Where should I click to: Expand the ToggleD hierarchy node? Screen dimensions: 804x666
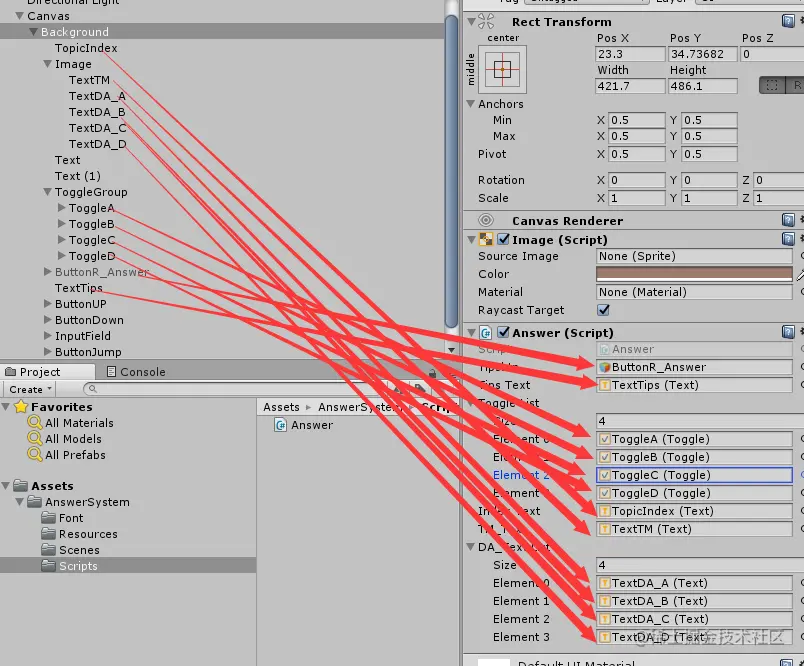[62, 255]
